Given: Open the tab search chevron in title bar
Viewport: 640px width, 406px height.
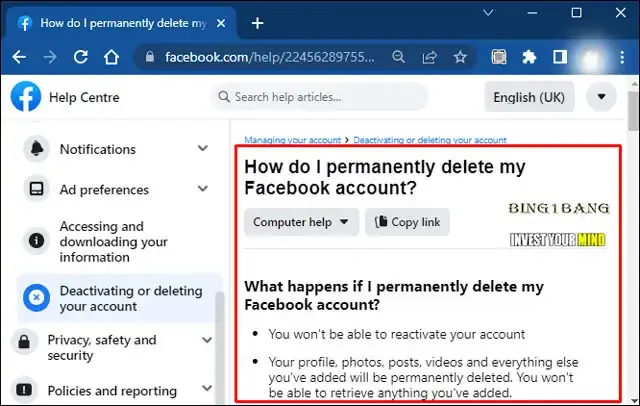Looking at the screenshot, I should [488, 13].
